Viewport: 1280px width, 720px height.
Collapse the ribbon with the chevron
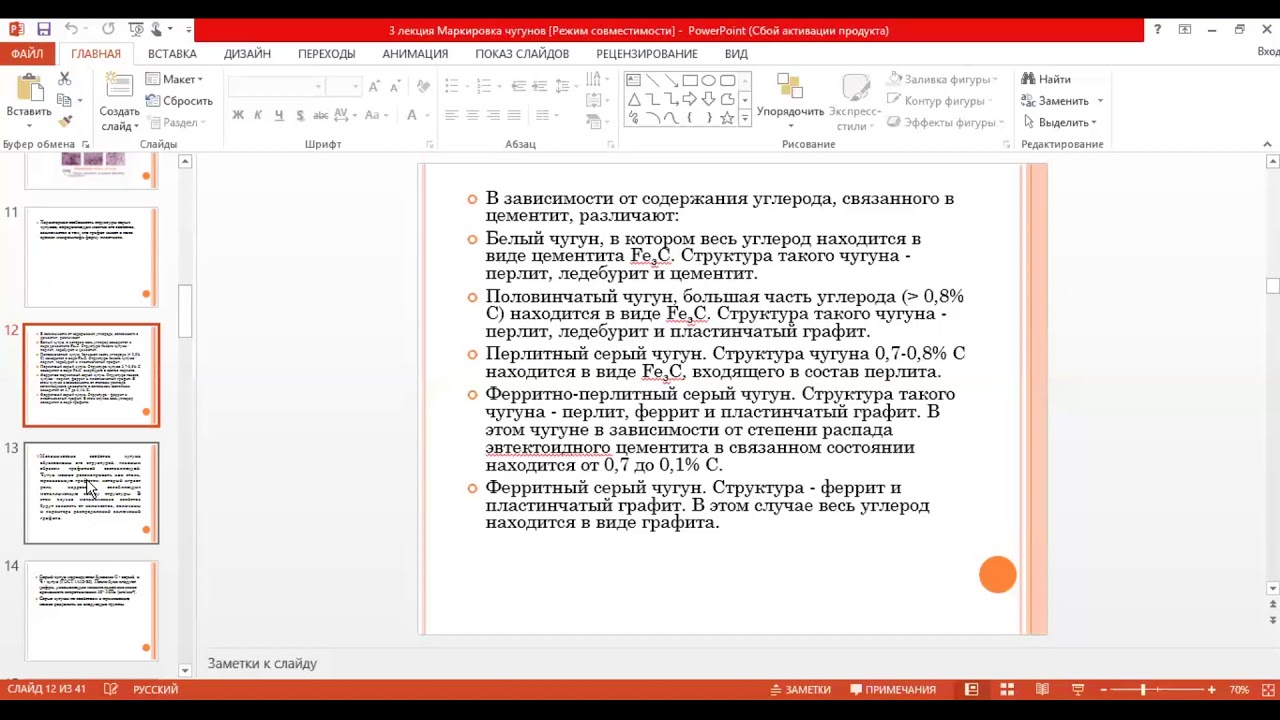click(x=1267, y=145)
